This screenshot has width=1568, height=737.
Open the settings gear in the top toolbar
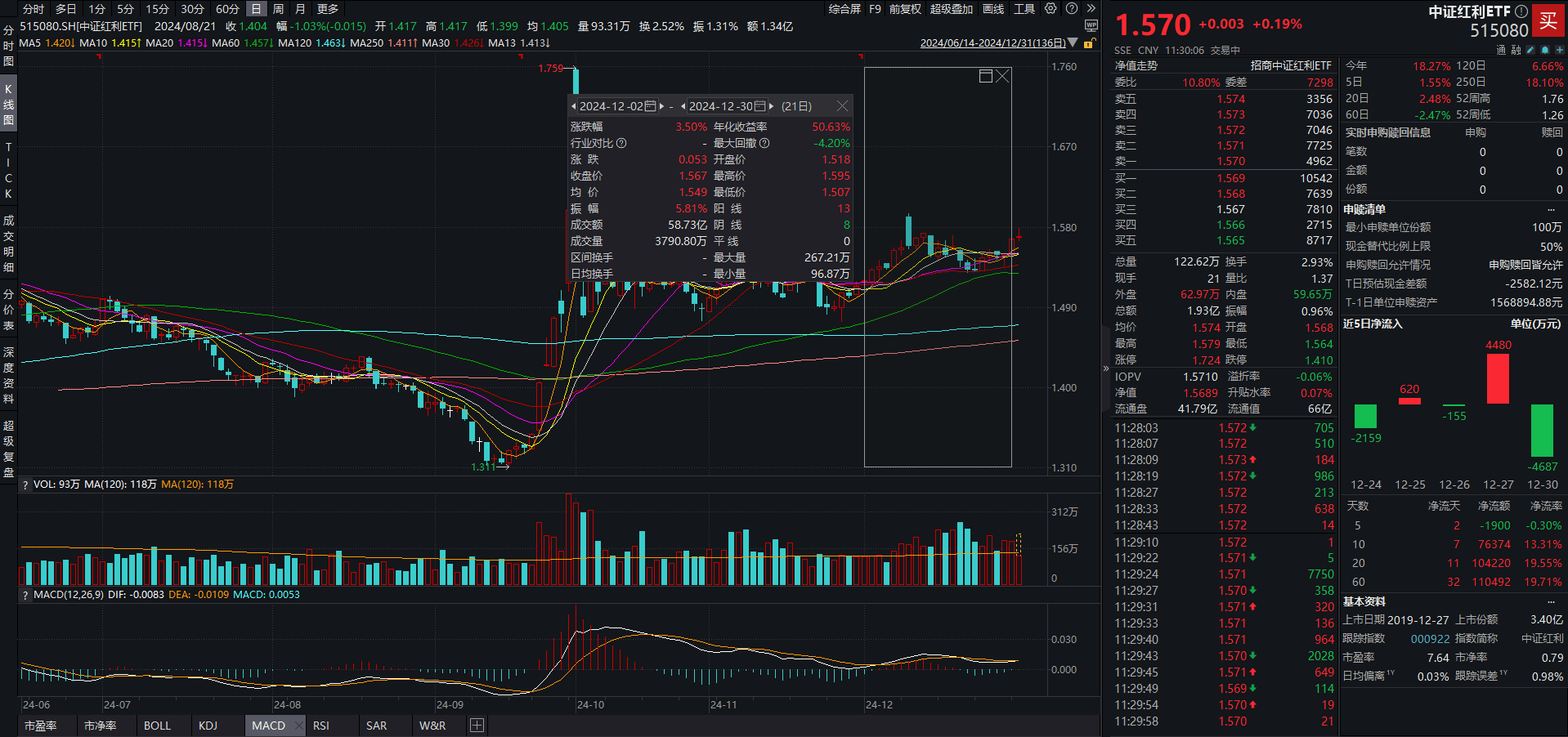1051,8
